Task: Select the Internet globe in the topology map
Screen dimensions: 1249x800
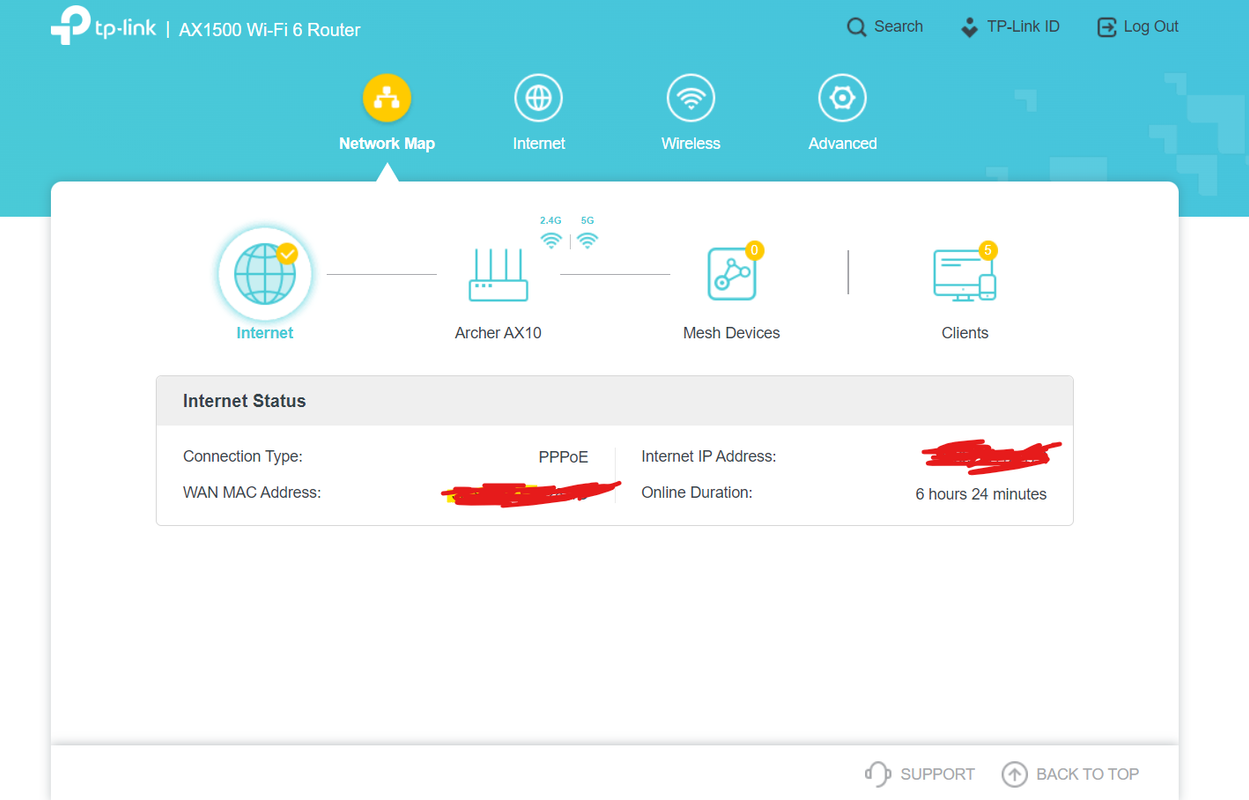Action: click(264, 272)
